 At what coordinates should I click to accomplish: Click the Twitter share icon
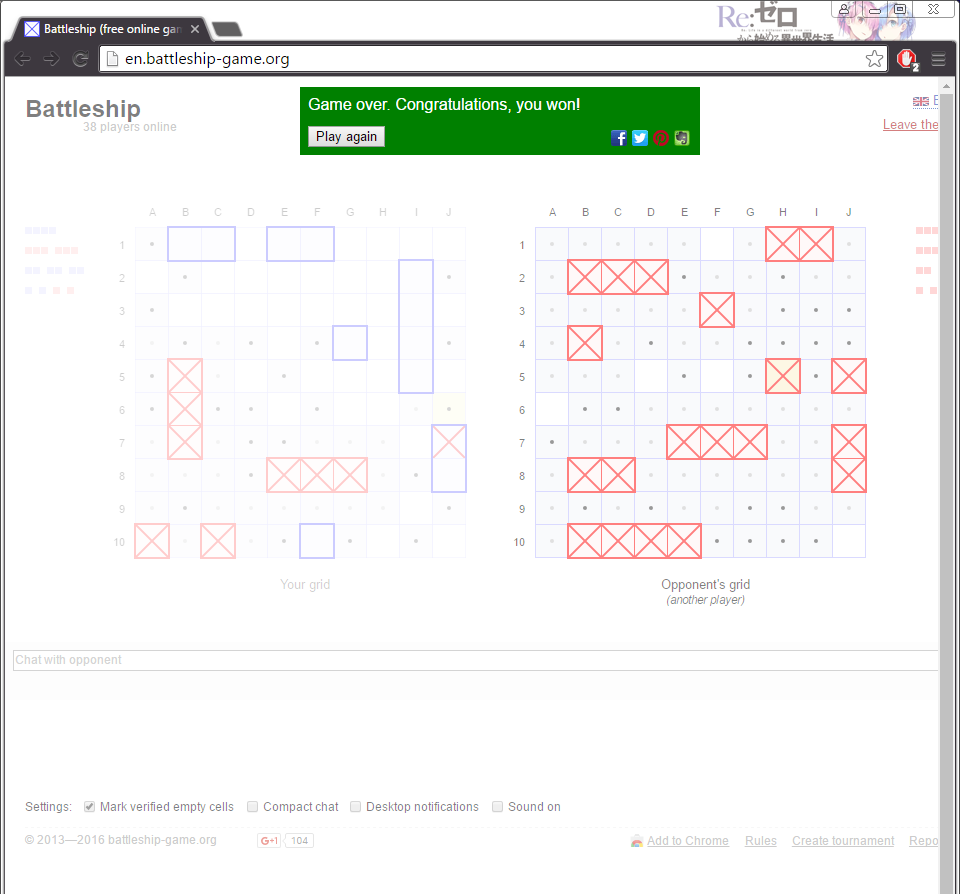(640, 138)
